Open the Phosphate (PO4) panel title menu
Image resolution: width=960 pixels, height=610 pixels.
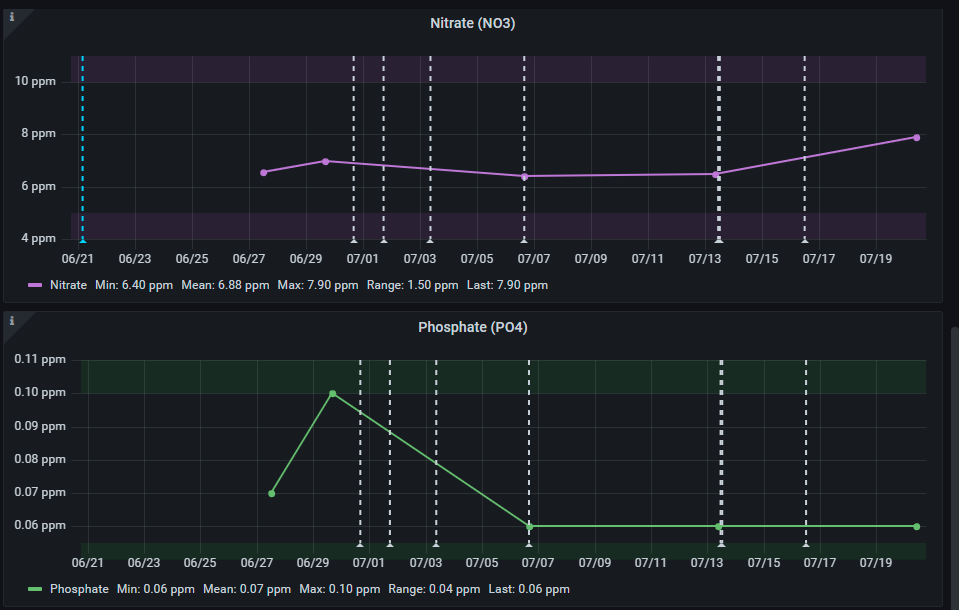pos(473,327)
